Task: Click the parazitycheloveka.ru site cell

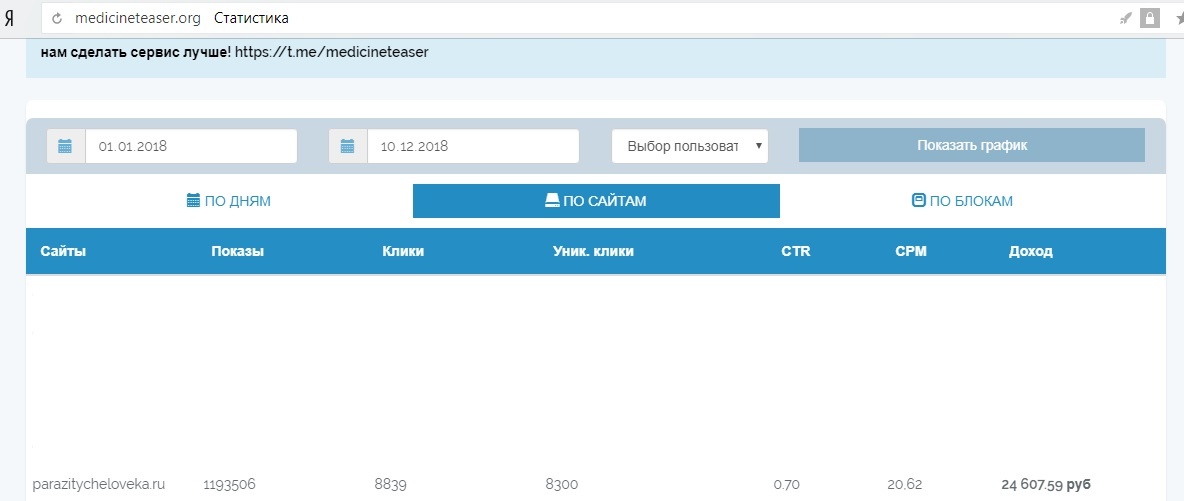Action: pyautogui.click(x=99, y=484)
